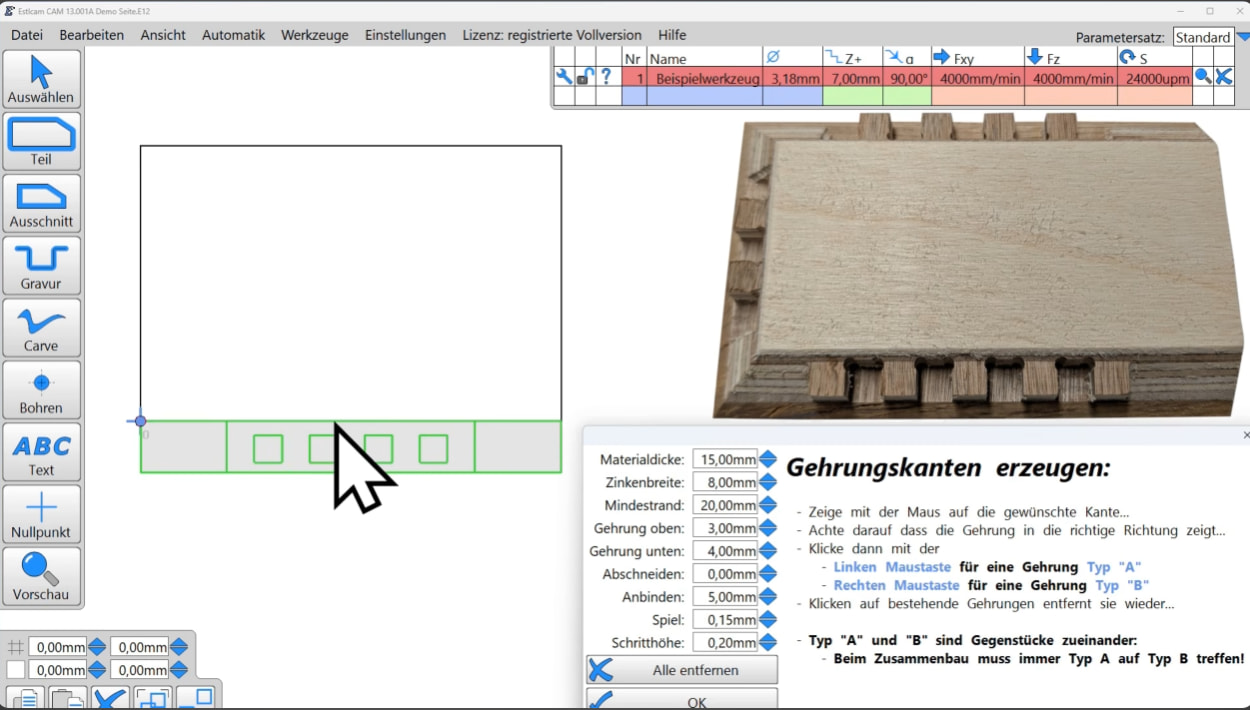Select the Auswählen pointer tool
Image resolution: width=1250 pixels, height=710 pixels.
[x=41, y=79]
